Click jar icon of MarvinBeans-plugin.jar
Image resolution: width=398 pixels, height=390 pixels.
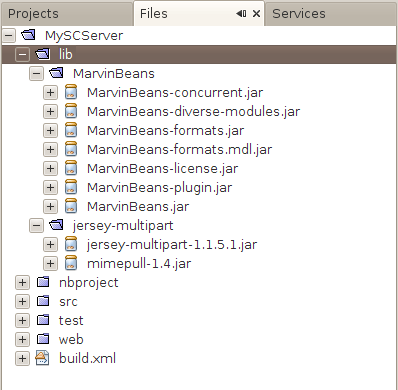[x=71, y=187]
